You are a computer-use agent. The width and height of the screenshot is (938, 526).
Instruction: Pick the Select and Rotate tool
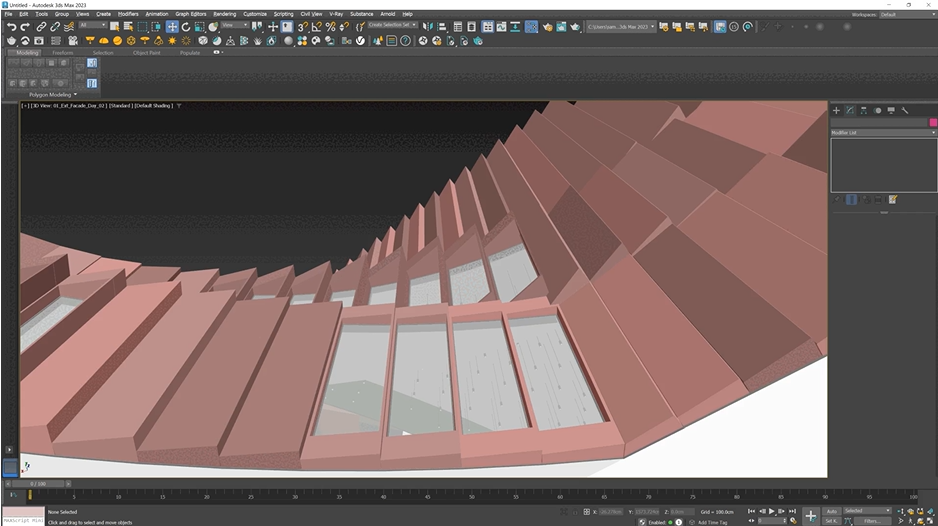click(x=186, y=27)
